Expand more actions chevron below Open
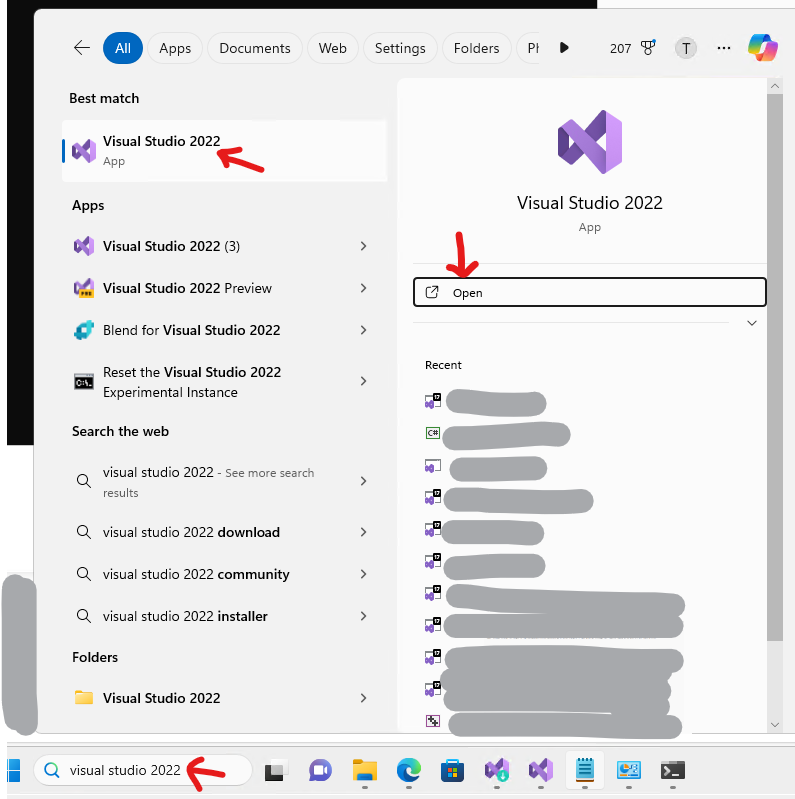This screenshot has width=795, height=799. (x=752, y=323)
